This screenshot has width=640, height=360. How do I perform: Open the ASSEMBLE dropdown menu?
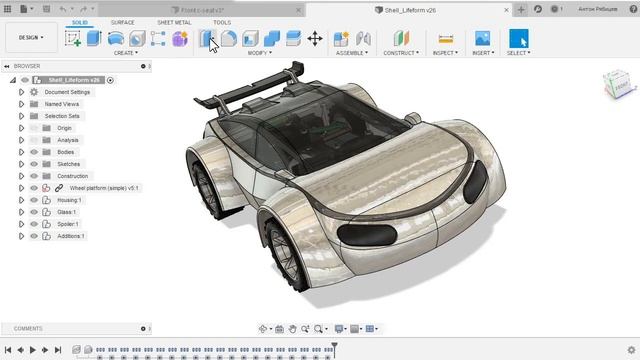point(352,53)
